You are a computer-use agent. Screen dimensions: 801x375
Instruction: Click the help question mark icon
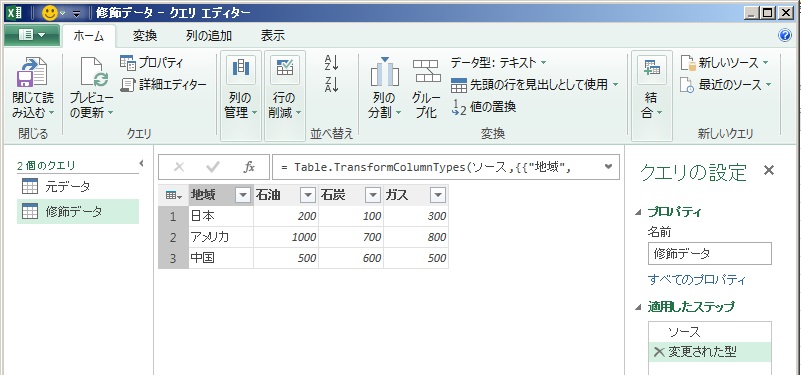pos(784,35)
